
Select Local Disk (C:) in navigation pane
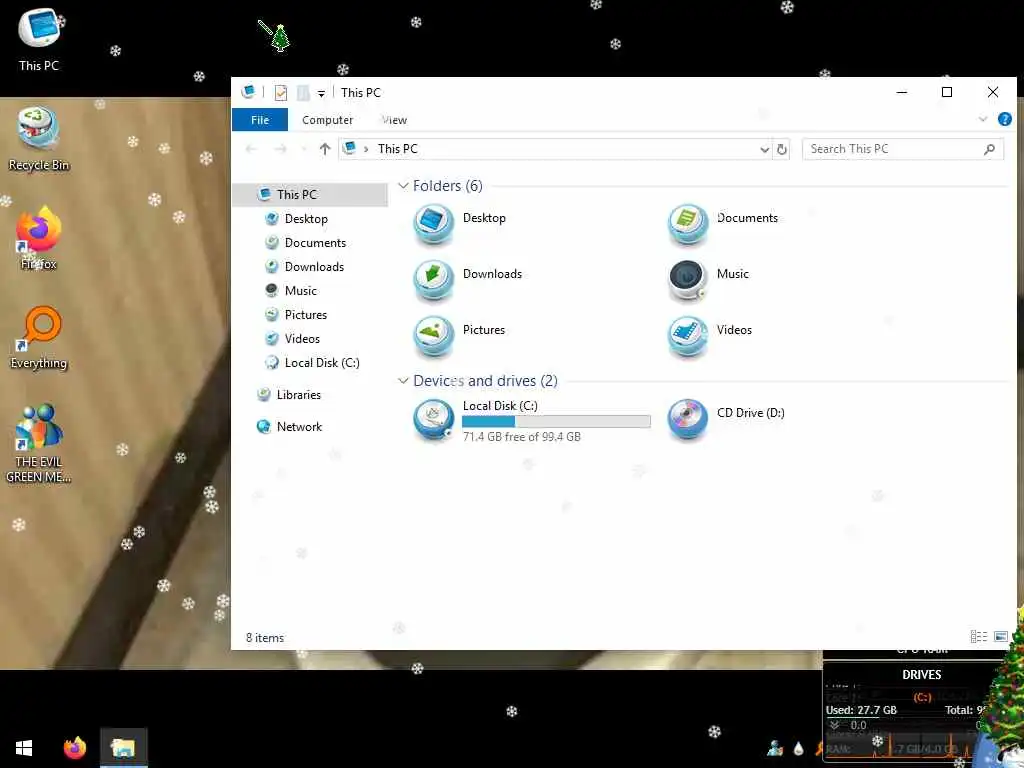click(322, 362)
